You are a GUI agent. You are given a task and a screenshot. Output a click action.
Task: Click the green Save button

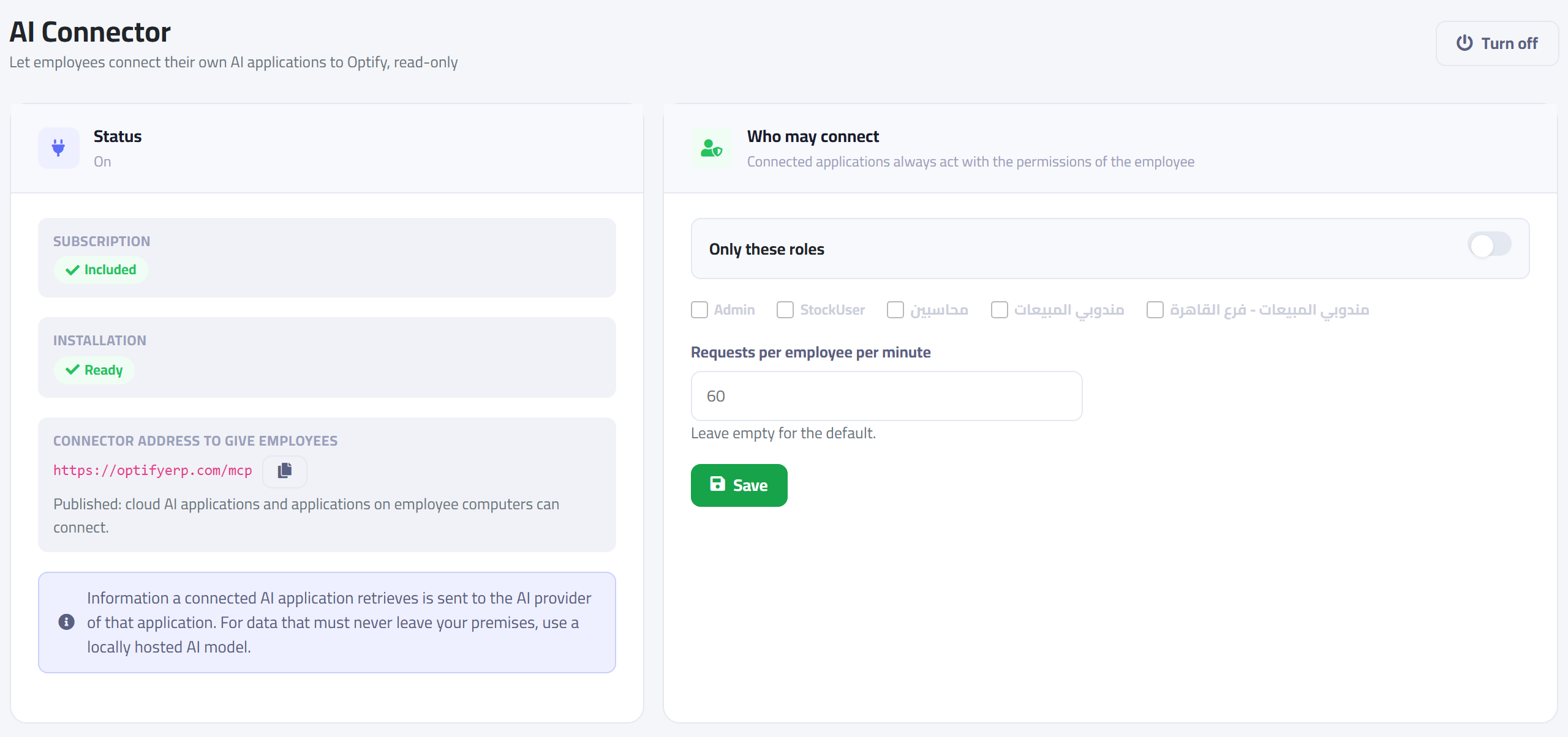(739, 485)
